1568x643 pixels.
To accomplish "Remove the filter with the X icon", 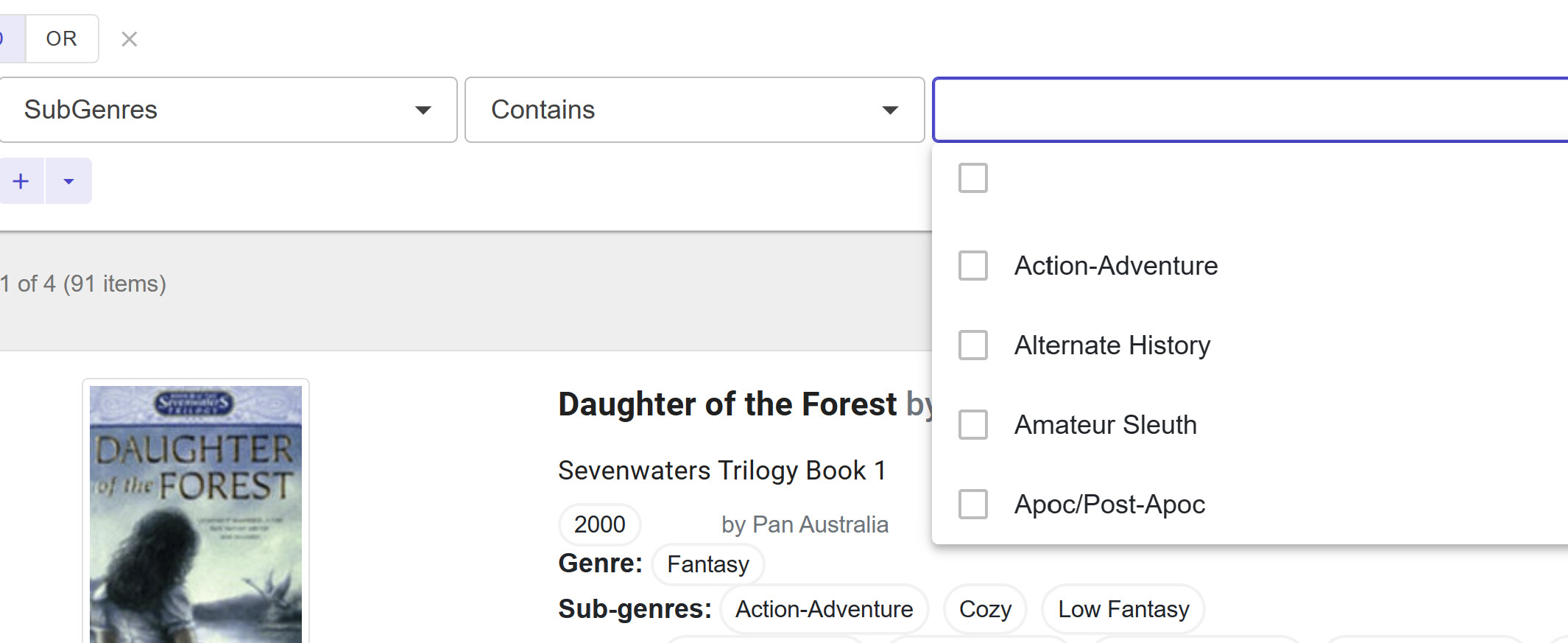I will (129, 39).
